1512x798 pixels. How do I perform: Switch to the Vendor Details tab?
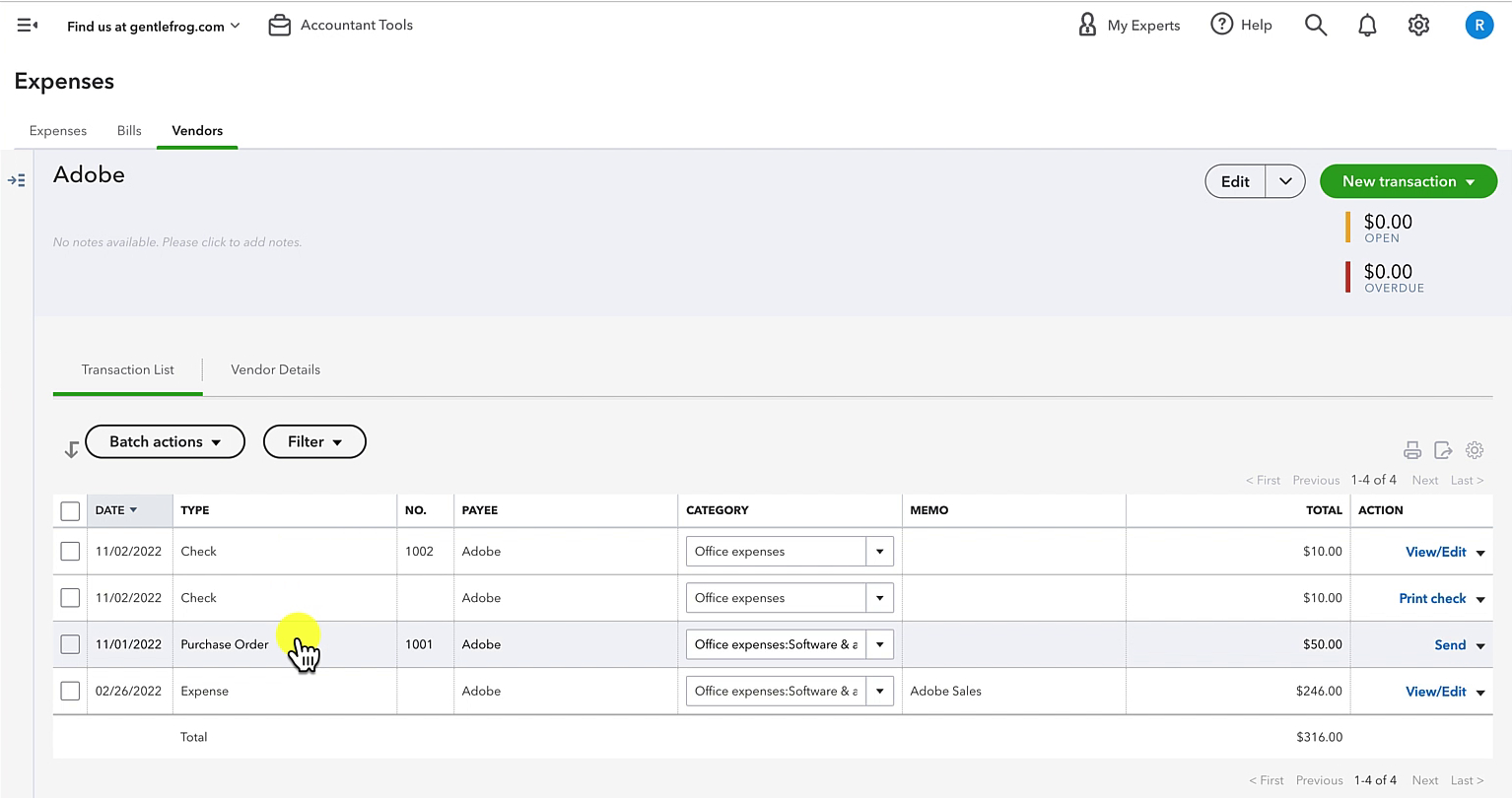pyautogui.click(x=275, y=369)
